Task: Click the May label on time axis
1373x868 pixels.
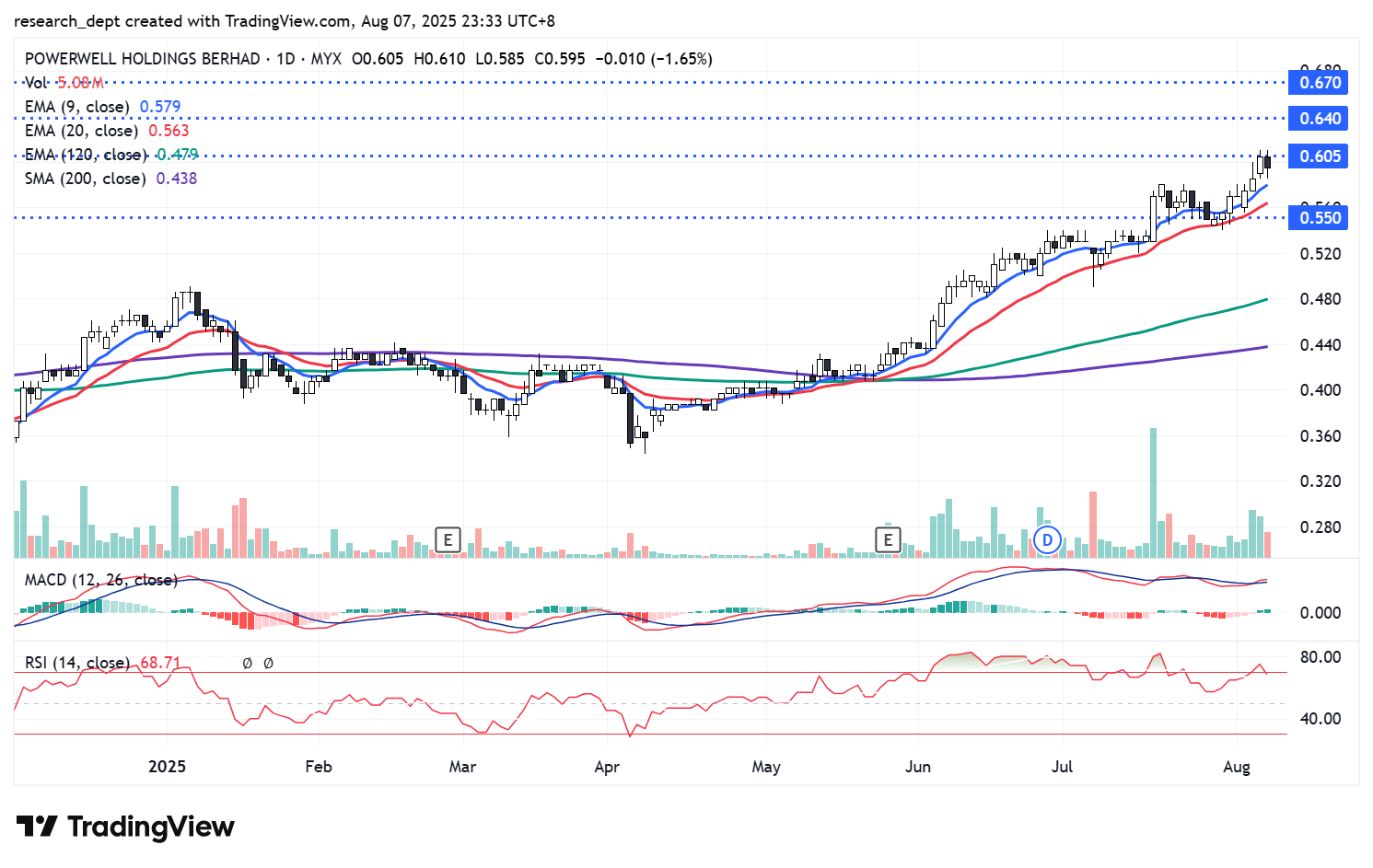Action: click(x=766, y=767)
